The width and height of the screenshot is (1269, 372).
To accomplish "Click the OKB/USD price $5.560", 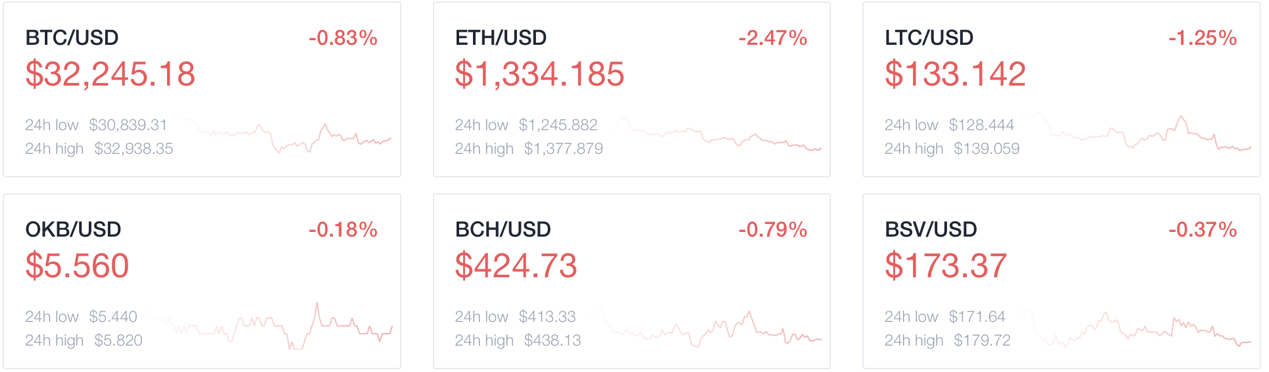I will 77,266.
